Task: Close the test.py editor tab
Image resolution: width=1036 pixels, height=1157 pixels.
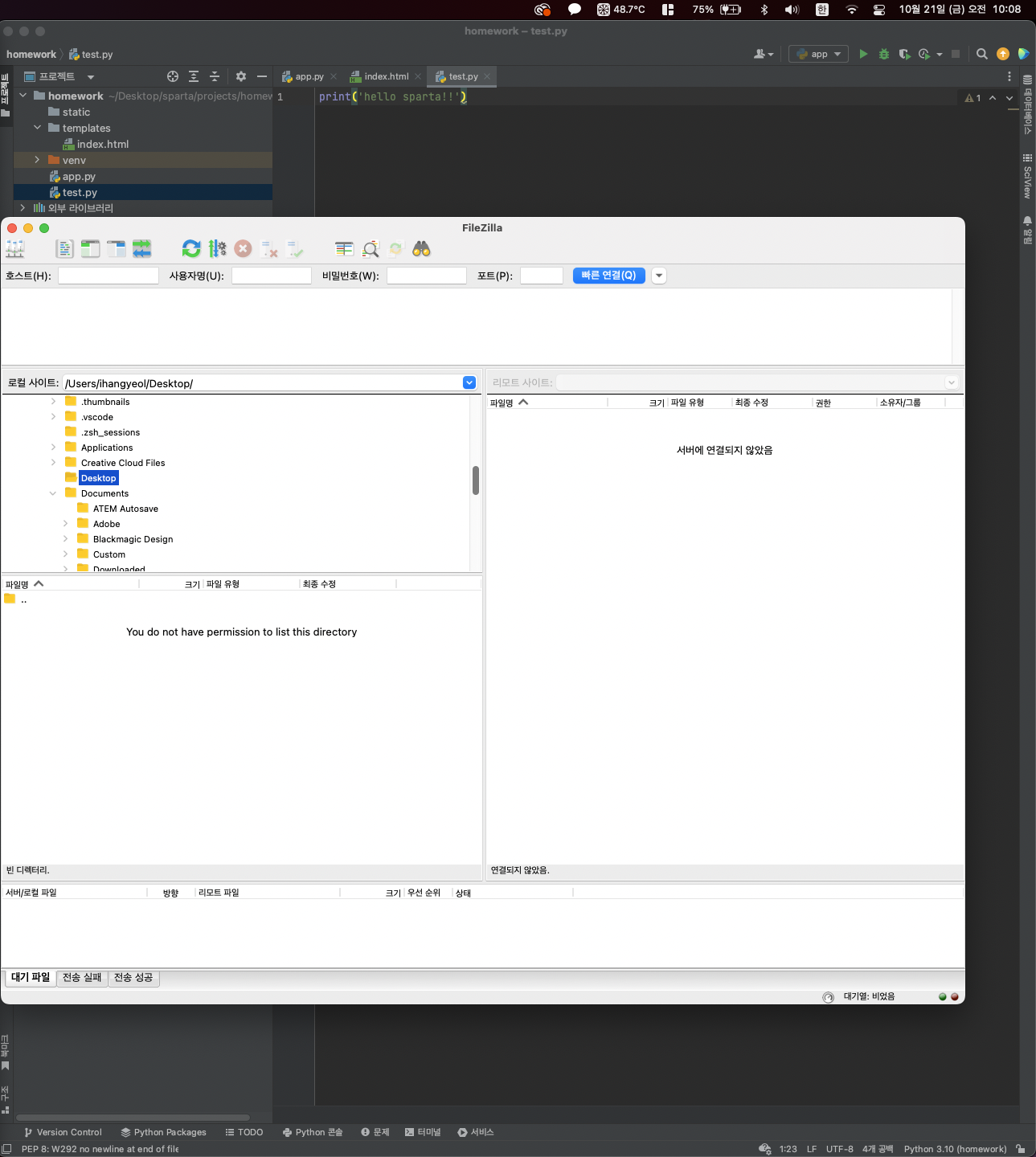Action: tap(487, 76)
